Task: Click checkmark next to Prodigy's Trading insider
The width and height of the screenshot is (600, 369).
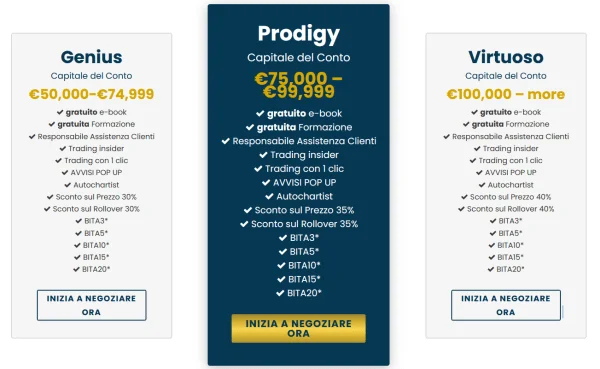Action: tap(263, 155)
